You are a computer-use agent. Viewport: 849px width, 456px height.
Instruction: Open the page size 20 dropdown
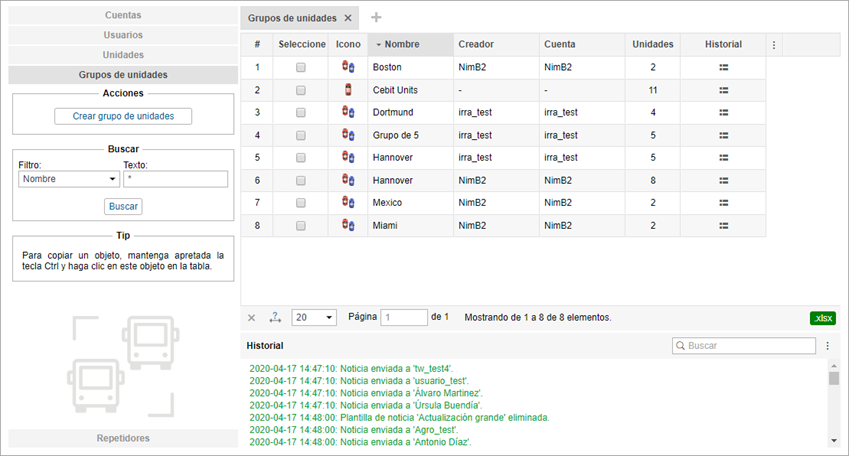click(313, 317)
